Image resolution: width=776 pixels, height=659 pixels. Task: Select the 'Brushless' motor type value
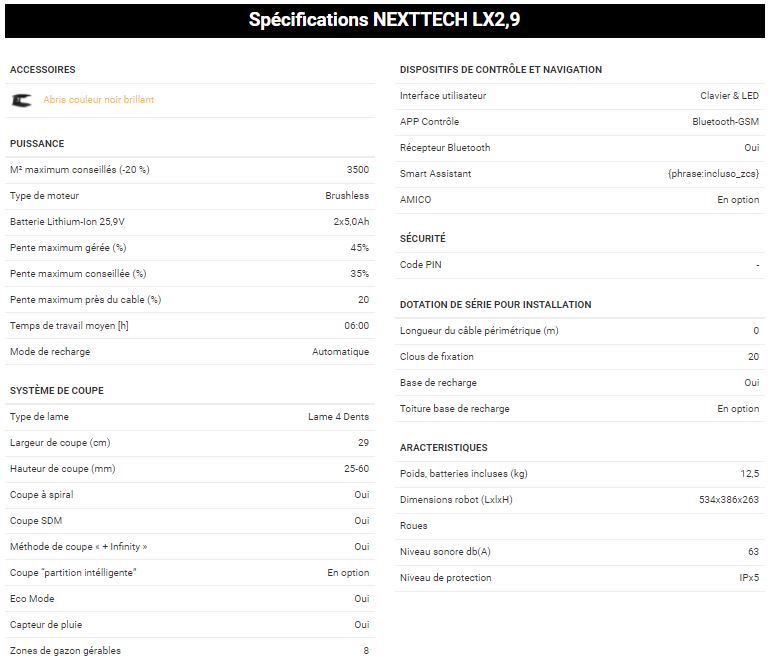click(347, 195)
